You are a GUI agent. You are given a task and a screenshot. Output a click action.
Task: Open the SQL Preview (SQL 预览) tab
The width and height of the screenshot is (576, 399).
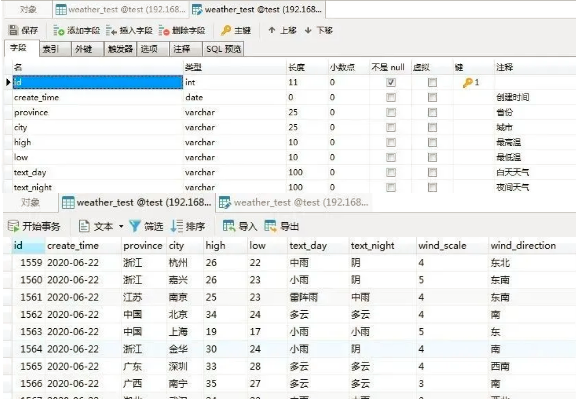[223, 49]
